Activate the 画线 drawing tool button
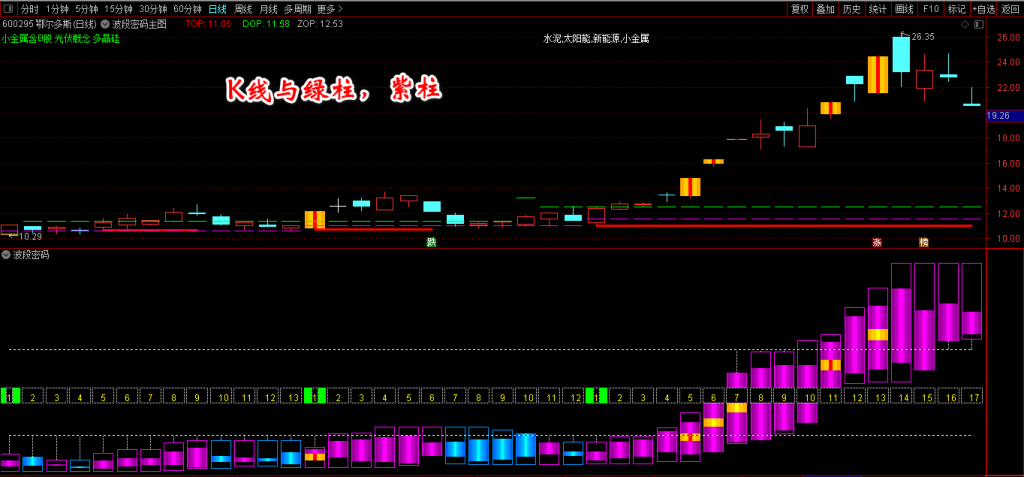This screenshot has width=1024, height=477. tap(904, 9)
